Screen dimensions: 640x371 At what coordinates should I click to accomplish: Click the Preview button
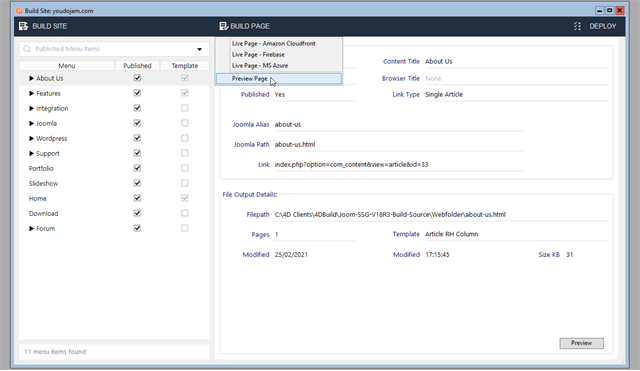tap(581, 343)
